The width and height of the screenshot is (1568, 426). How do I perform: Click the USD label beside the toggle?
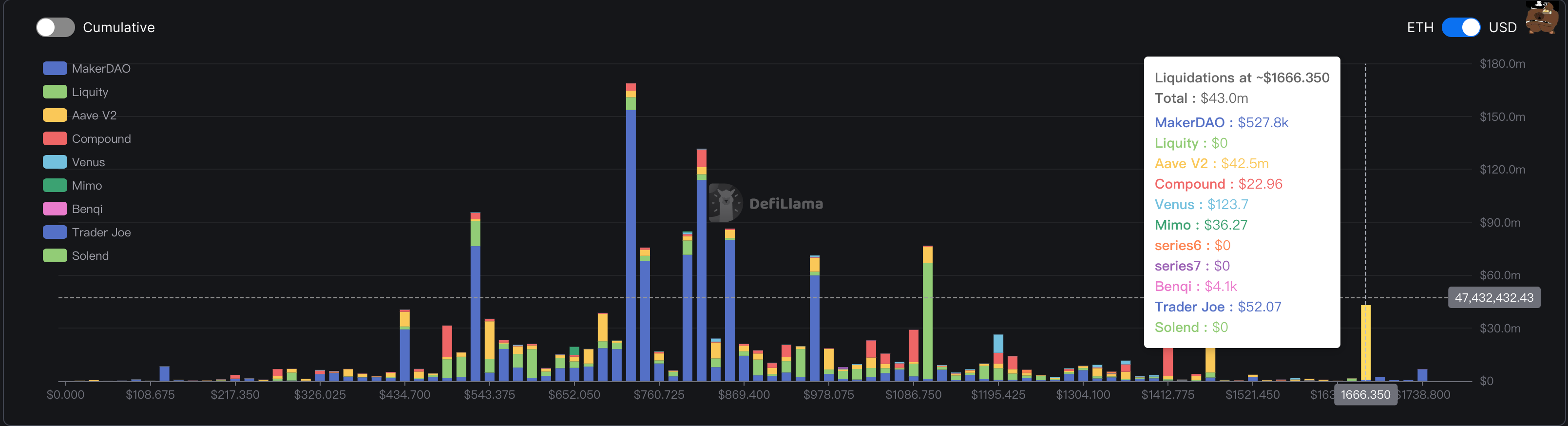coord(1502,27)
